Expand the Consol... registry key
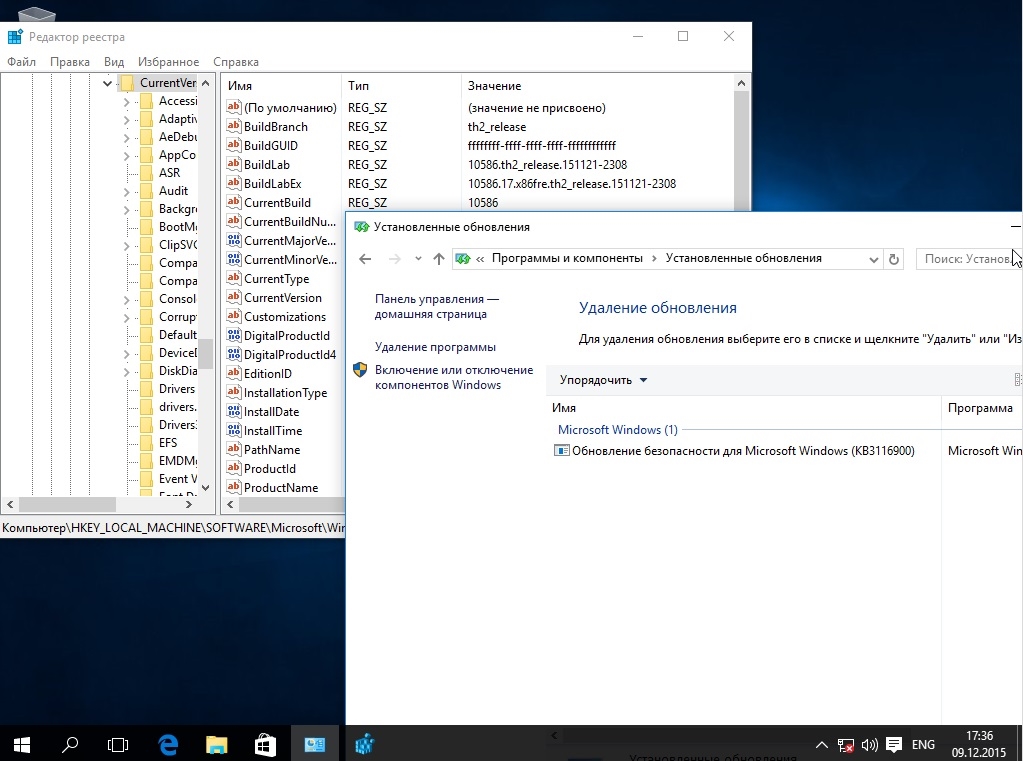1023x761 pixels. click(x=127, y=300)
